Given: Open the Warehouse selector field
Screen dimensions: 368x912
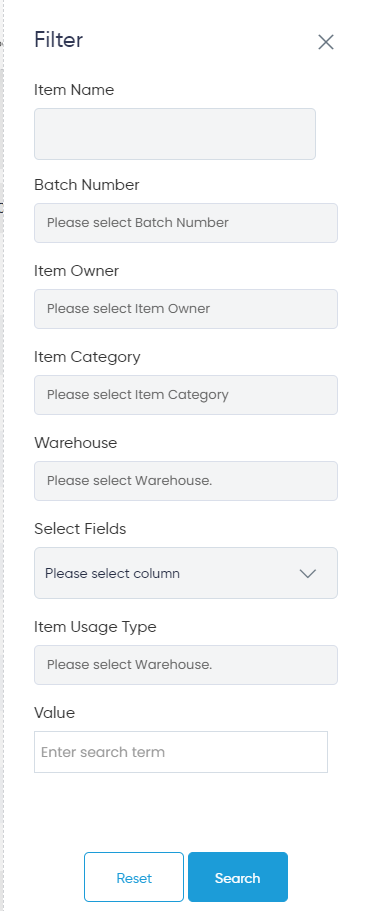Looking at the screenshot, I should click(x=186, y=481).
